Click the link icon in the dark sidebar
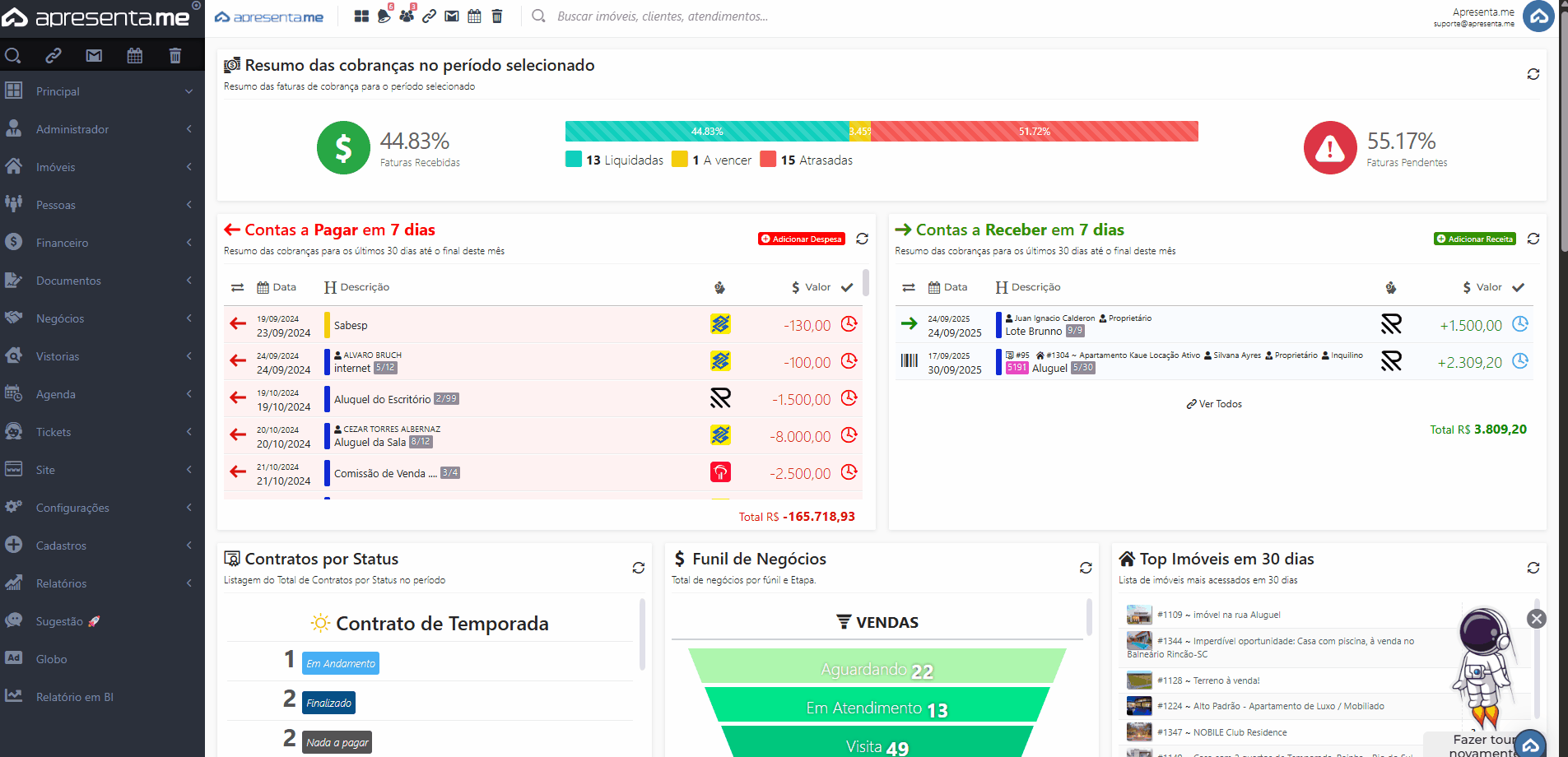The height and width of the screenshot is (757, 1568). click(x=53, y=55)
